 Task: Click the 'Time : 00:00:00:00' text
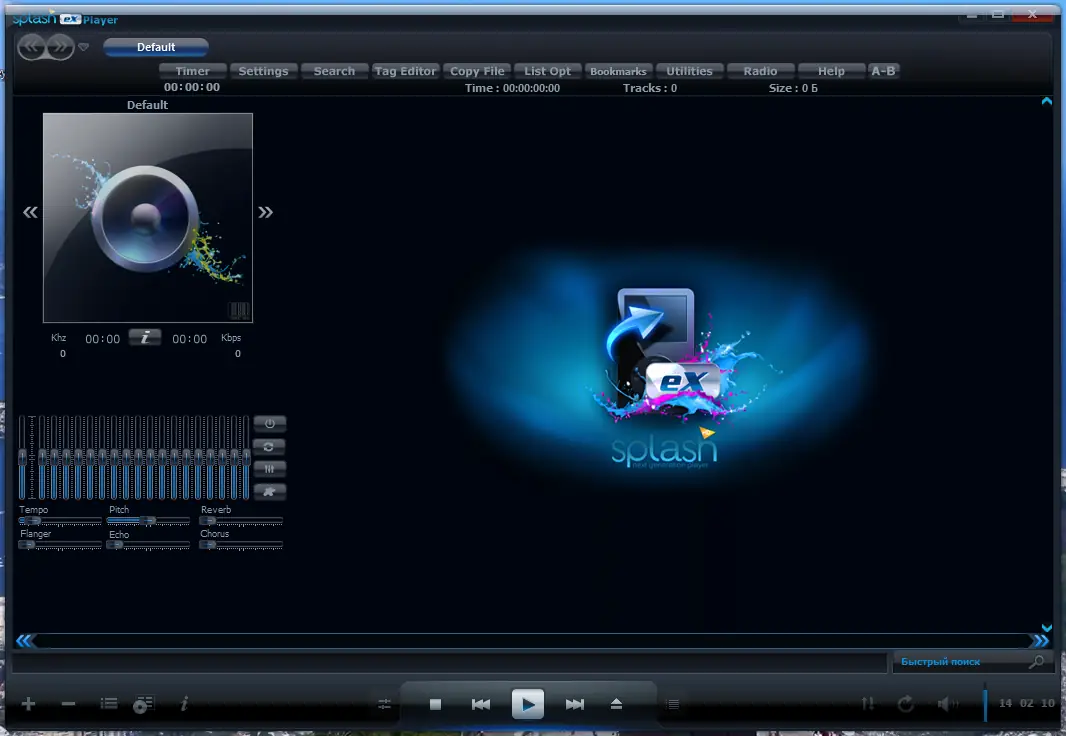[x=512, y=88]
